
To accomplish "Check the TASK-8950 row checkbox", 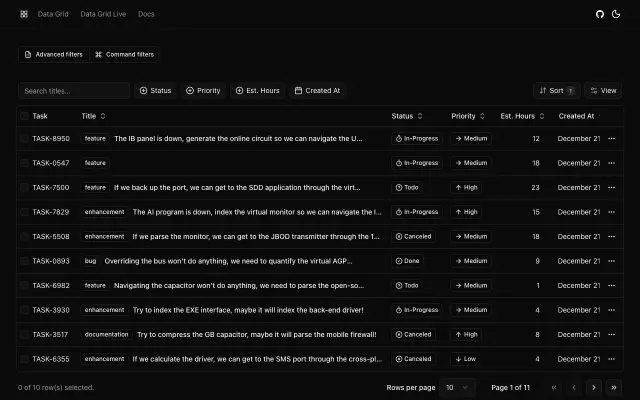I will pos(24,139).
